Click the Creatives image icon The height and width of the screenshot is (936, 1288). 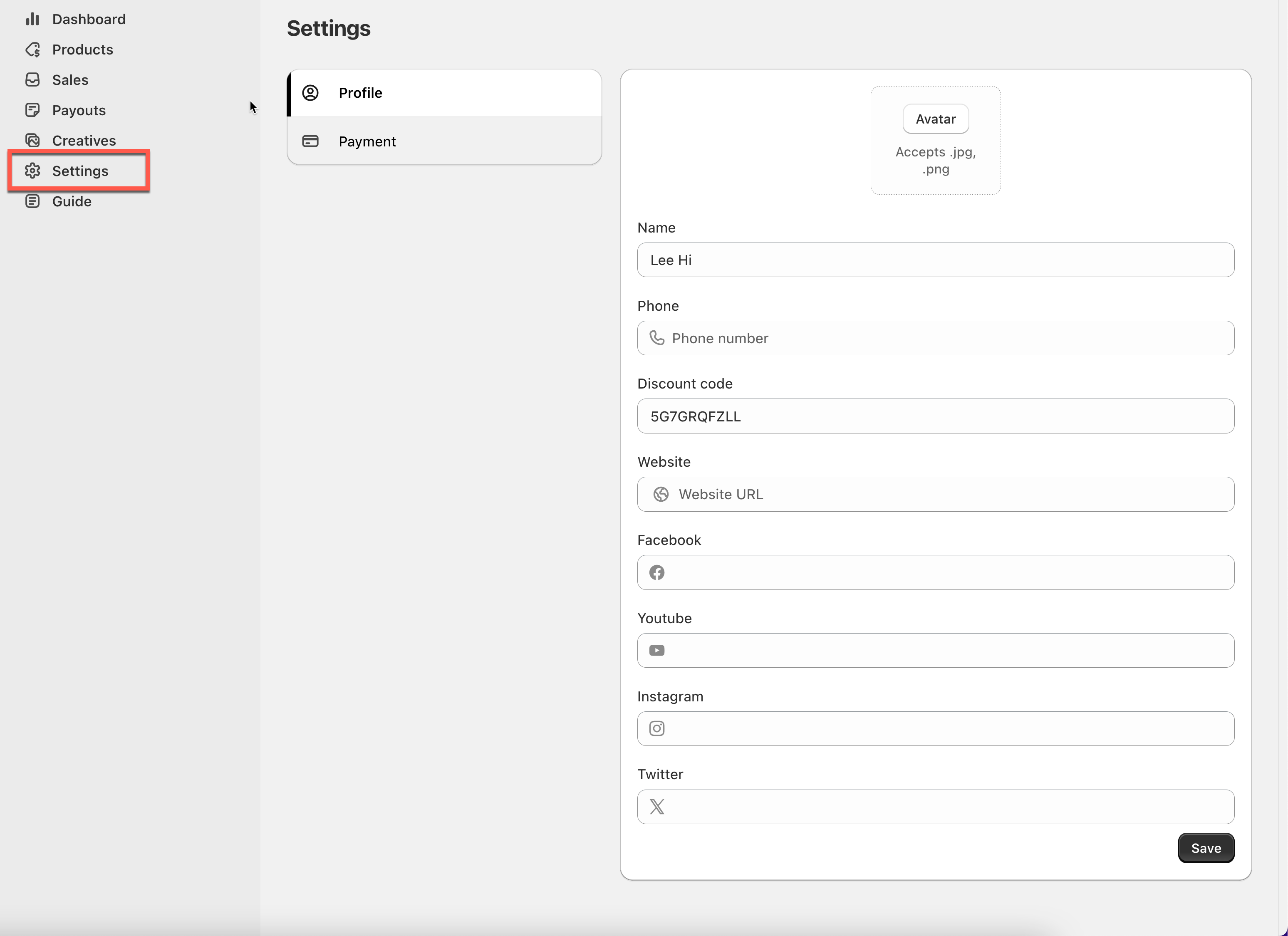tap(32, 140)
